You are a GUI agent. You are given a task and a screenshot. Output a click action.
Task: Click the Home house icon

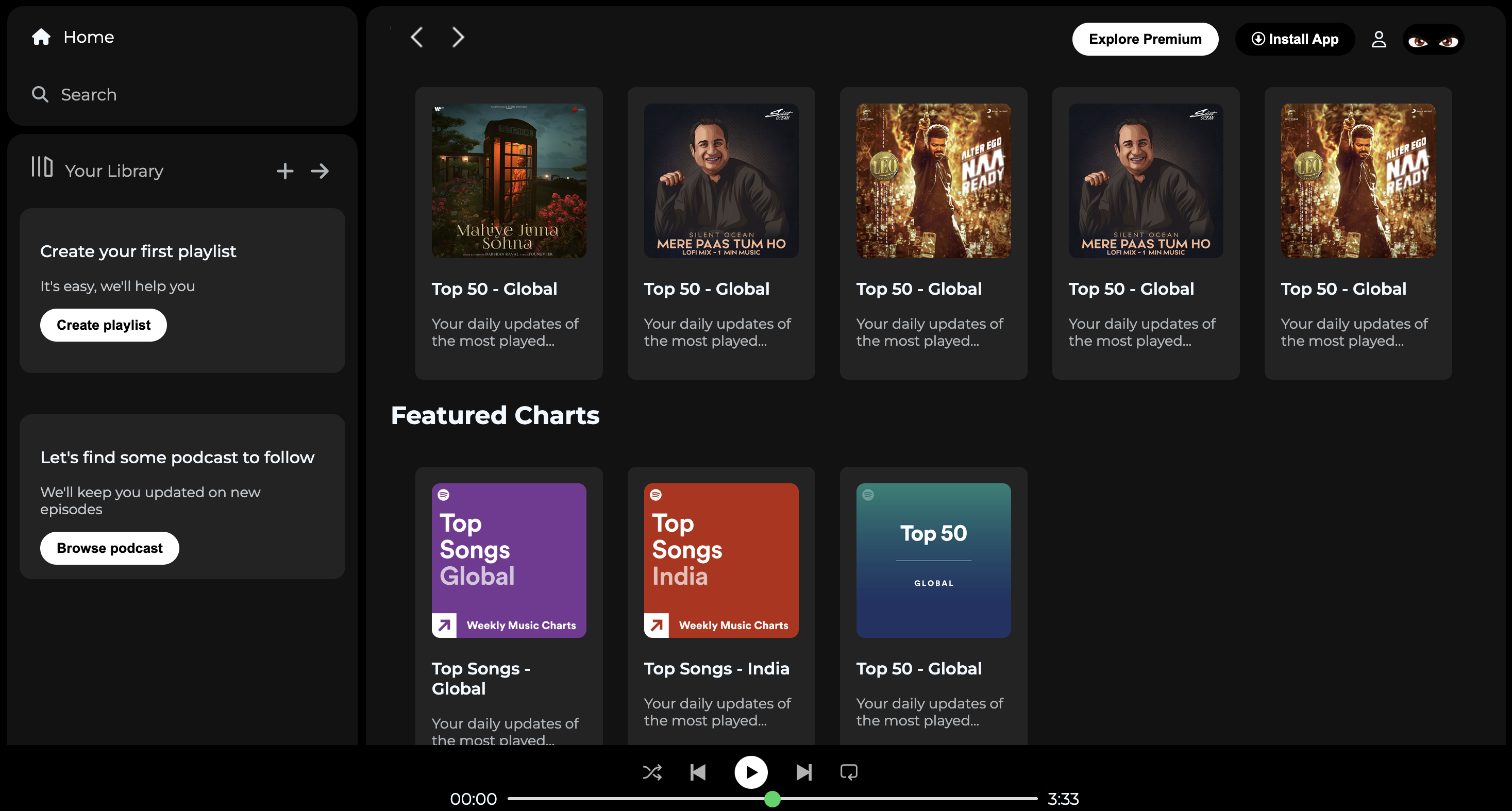click(x=41, y=37)
